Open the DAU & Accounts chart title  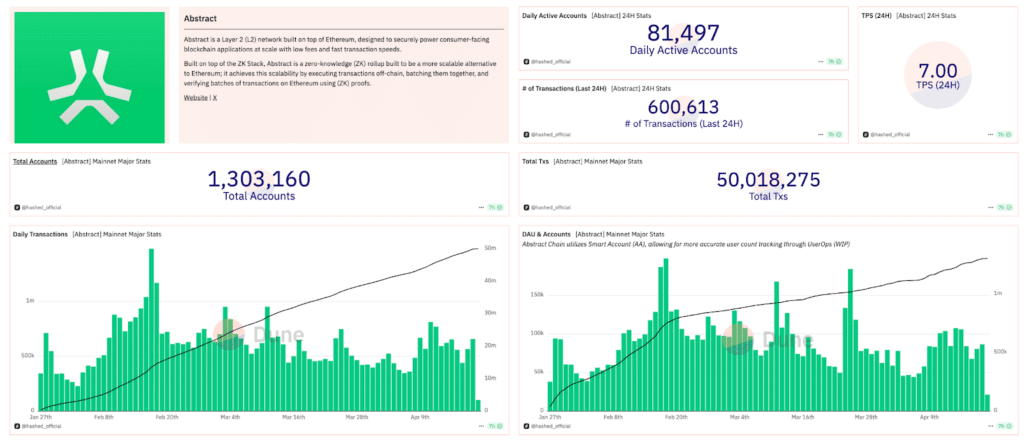point(547,234)
